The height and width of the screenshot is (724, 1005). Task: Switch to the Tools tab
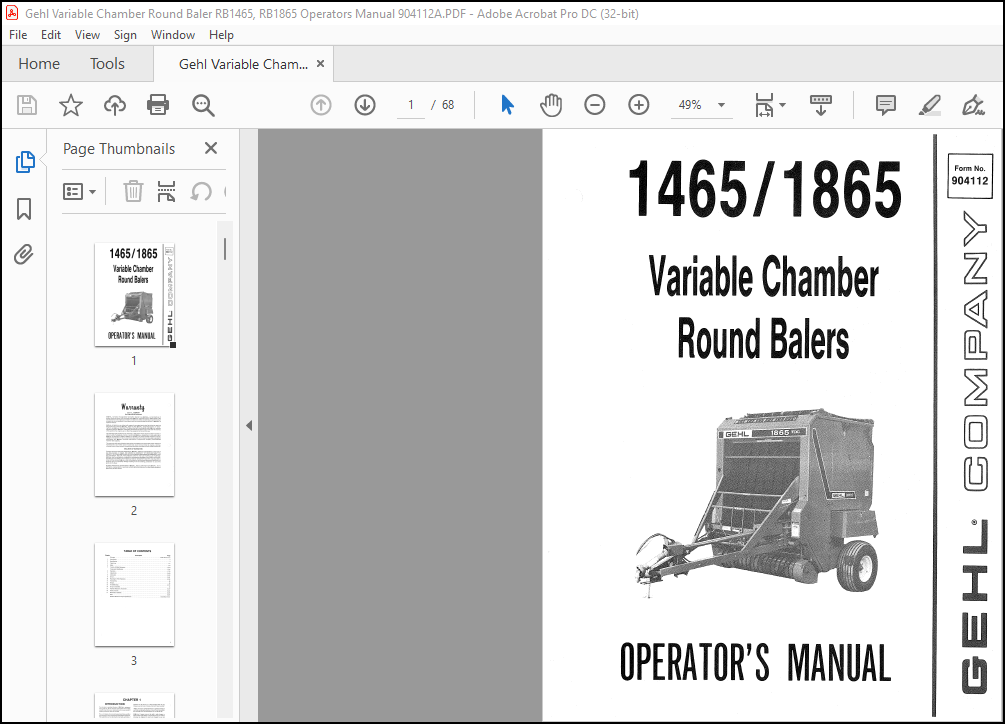click(x=107, y=63)
